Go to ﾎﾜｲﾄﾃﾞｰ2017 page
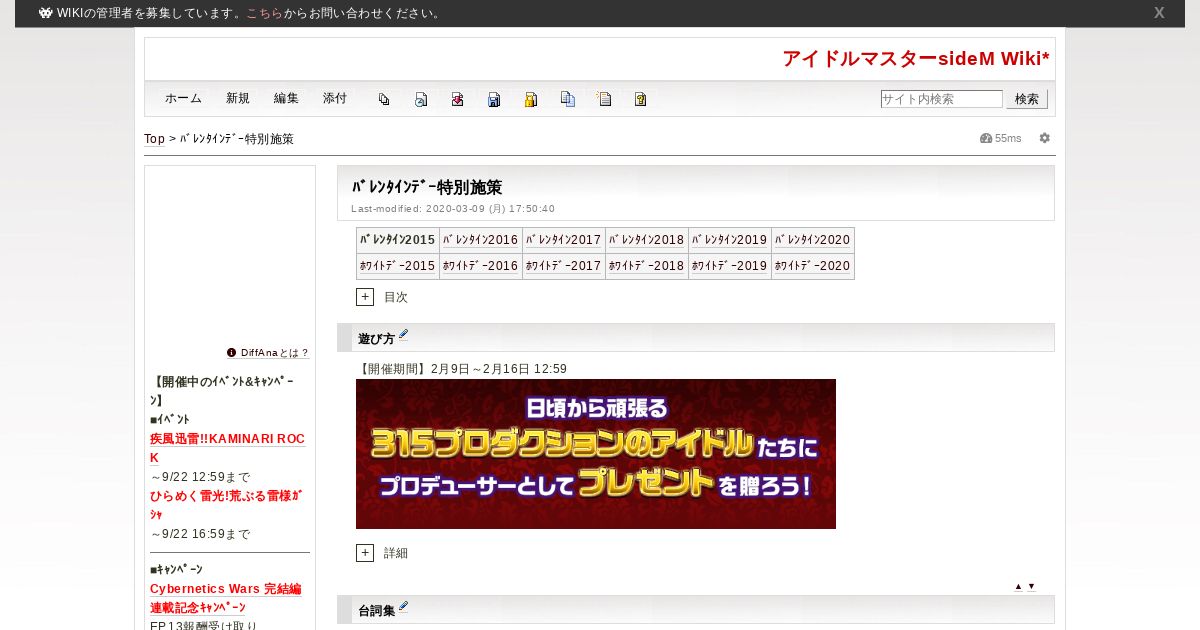 pyautogui.click(x=564, y=266)
